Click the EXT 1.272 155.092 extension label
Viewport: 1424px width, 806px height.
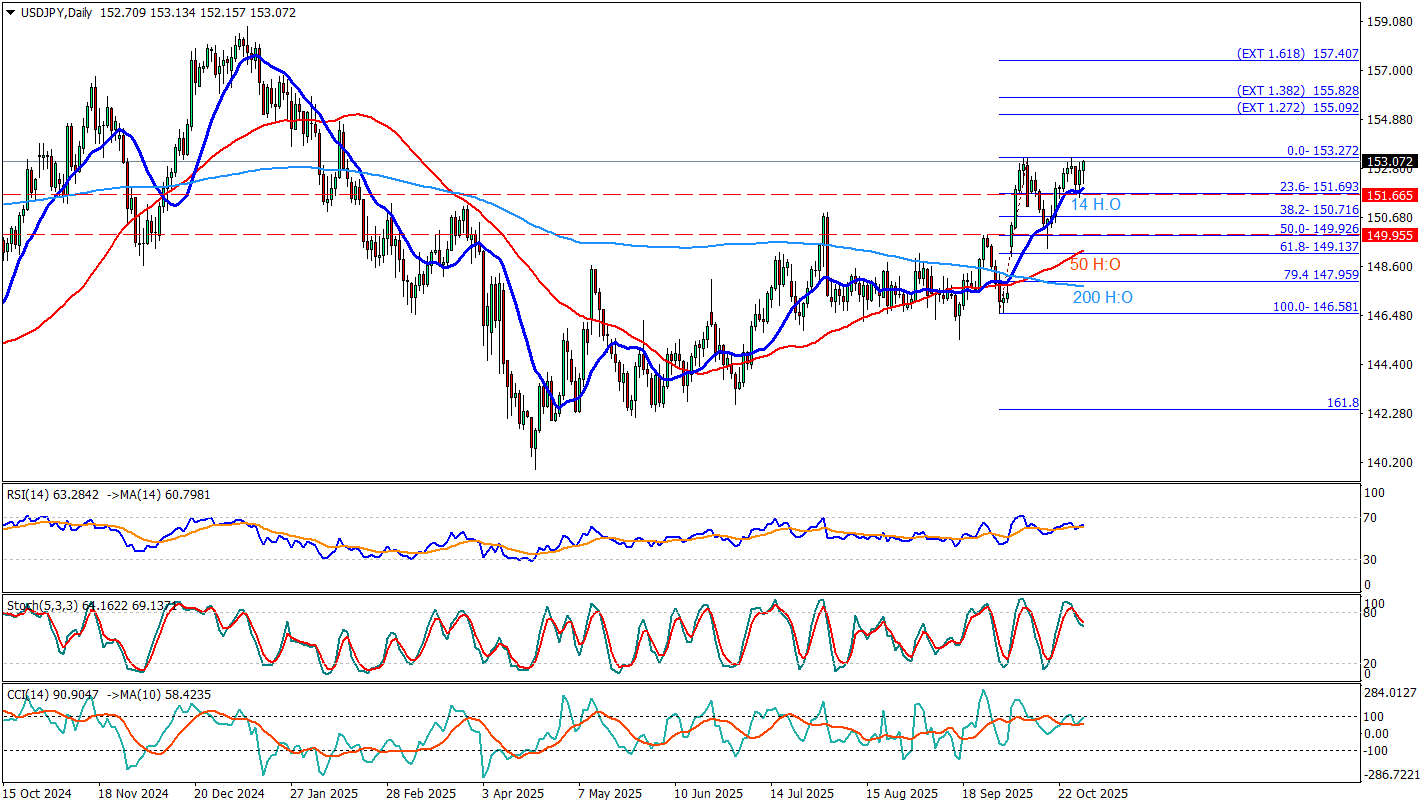1297,107
